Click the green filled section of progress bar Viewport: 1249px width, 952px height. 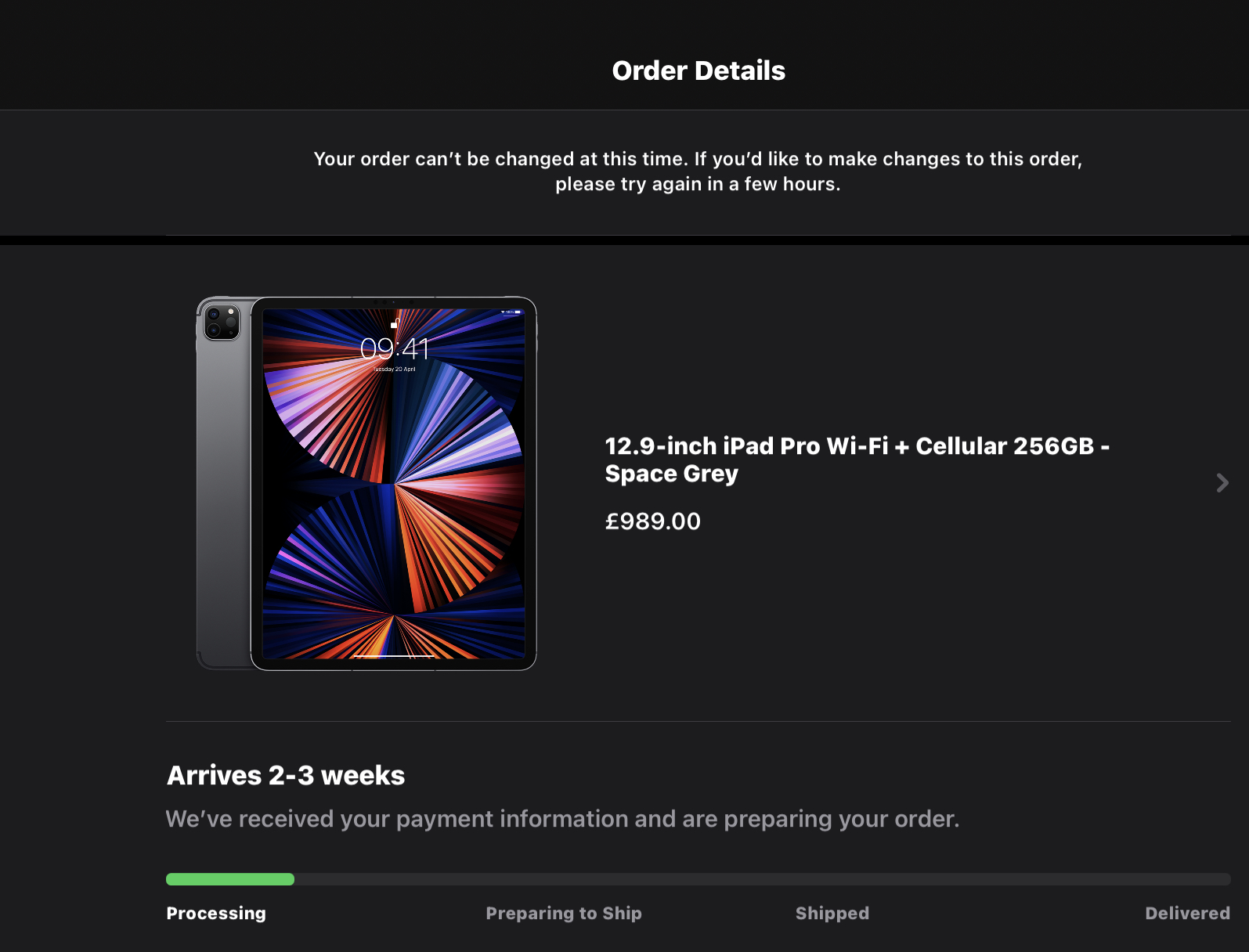pyautogui.click(x=230, y=879)
